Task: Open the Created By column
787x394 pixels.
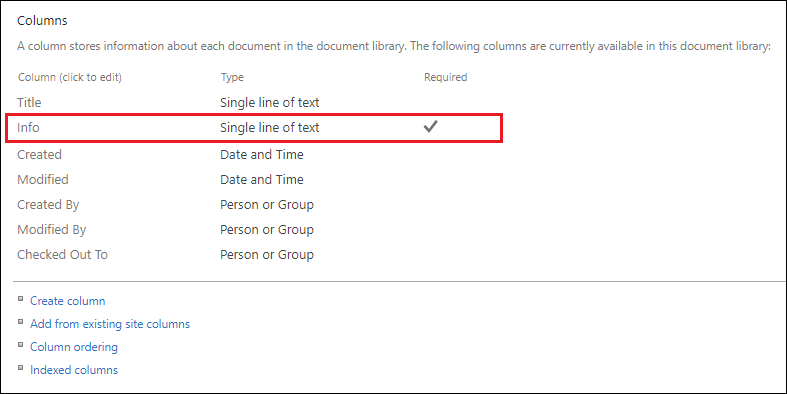Action: click(x=48, y=205)
